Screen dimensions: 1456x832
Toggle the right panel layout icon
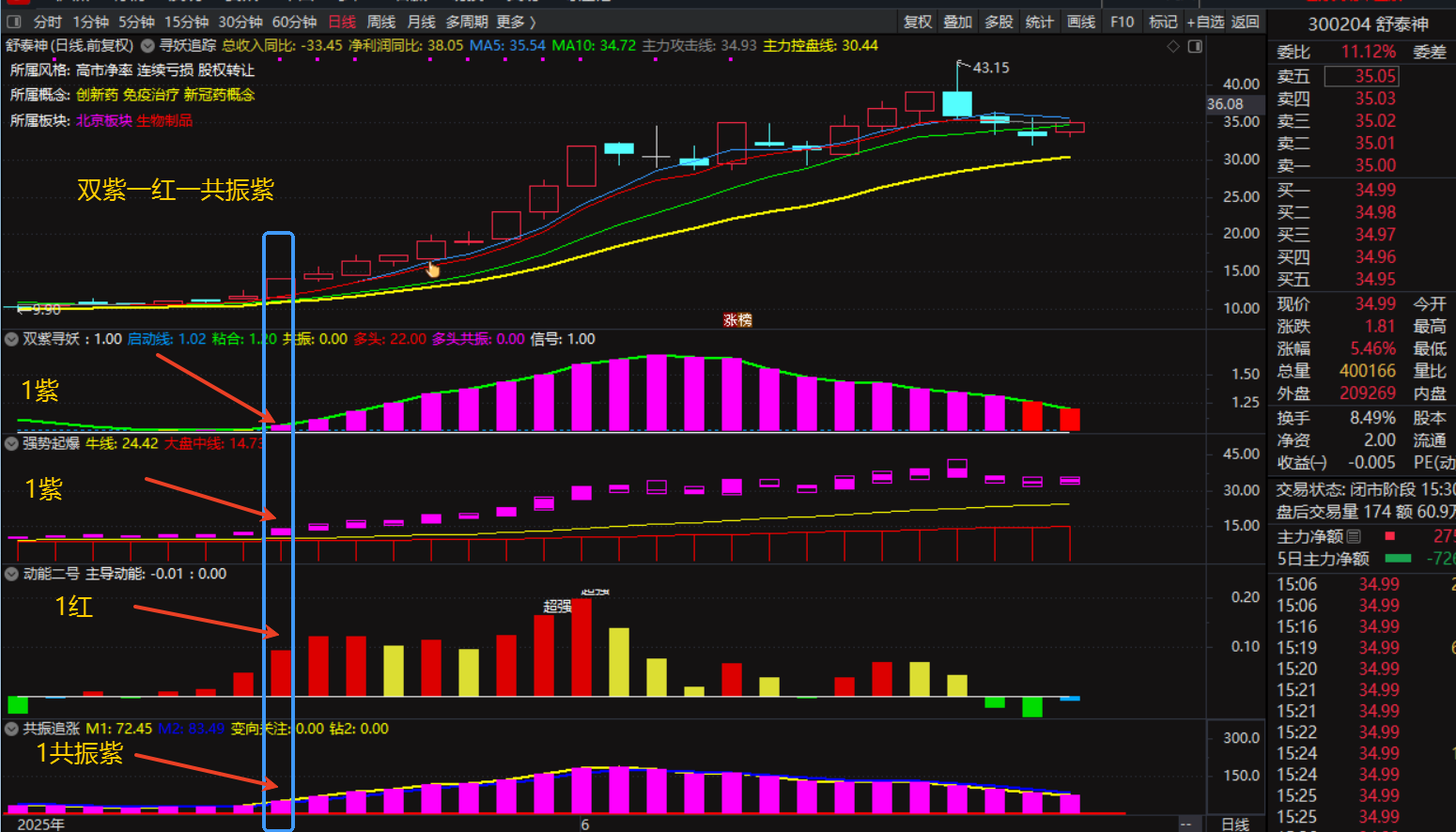(x=1195, y=46)
